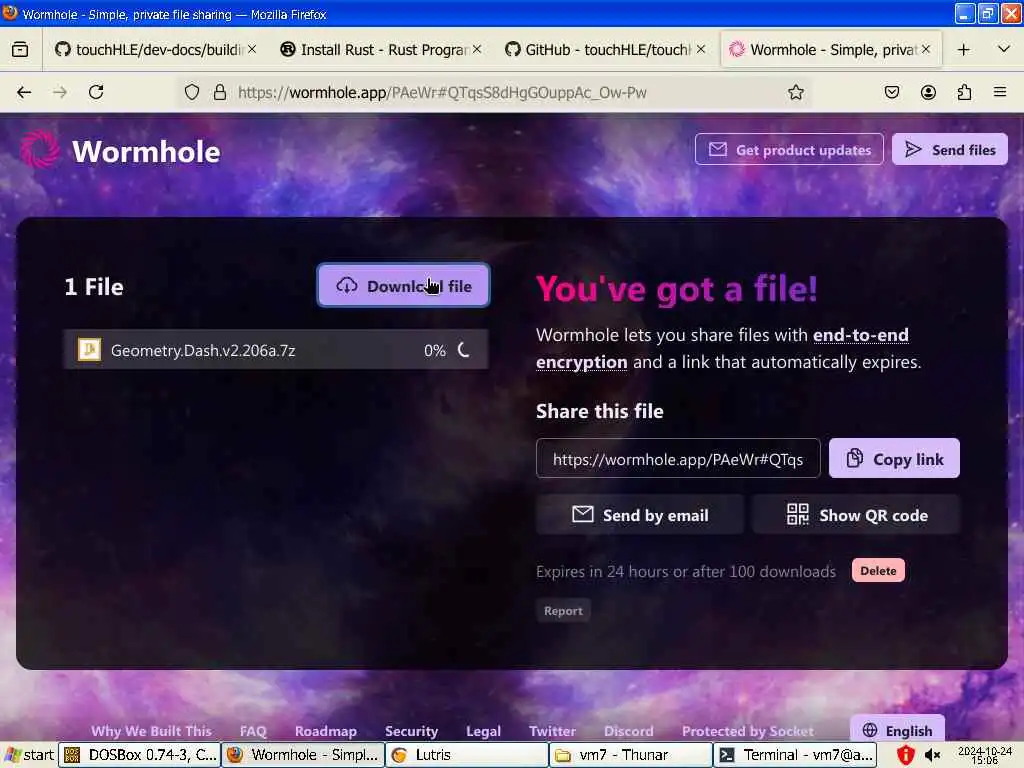Open Why We Built This footer link
This screenshot has width=1024, height=768.
coord(152,731)
